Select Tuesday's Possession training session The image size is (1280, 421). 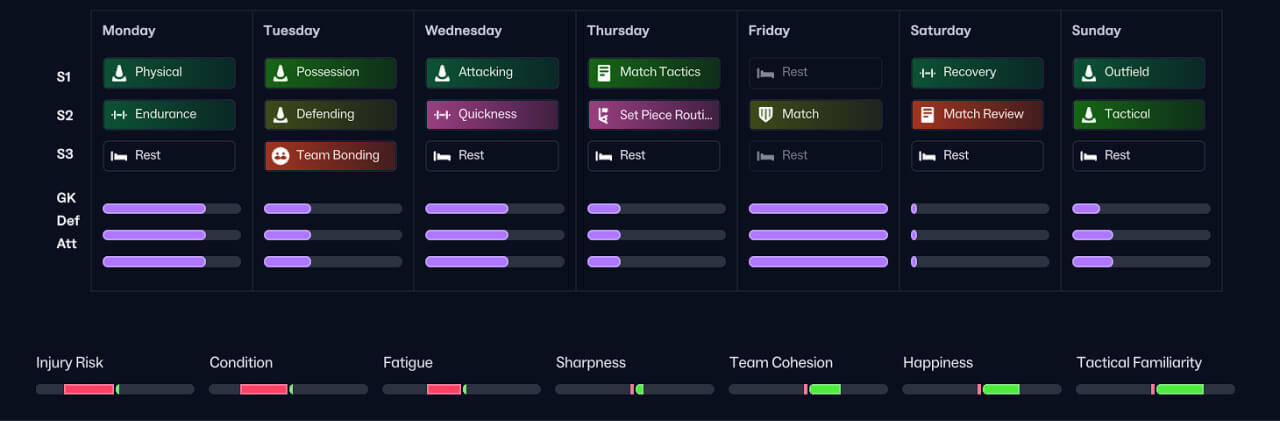point(330,73)
